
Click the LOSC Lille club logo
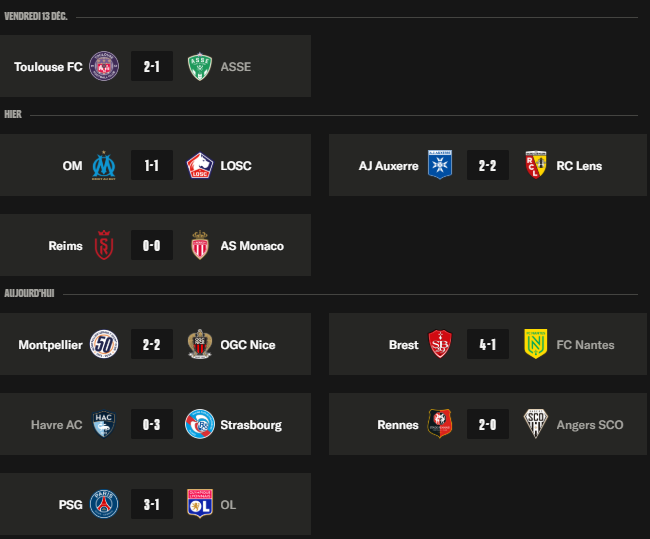point(201,166)
